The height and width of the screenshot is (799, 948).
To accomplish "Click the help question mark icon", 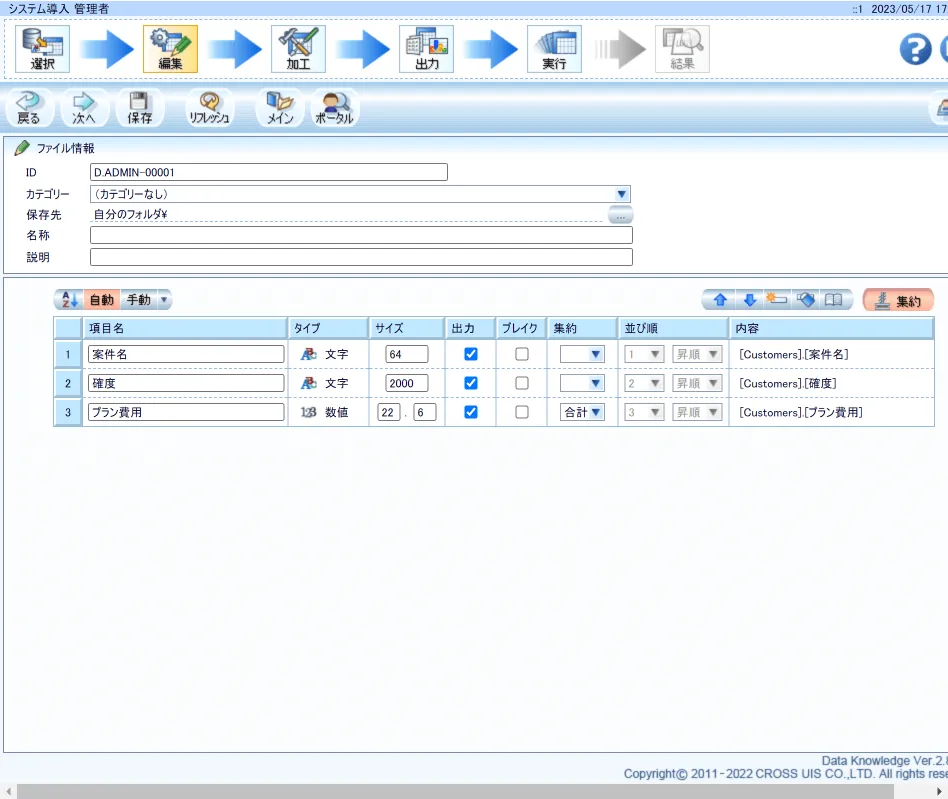I will [x=915, y=49].
